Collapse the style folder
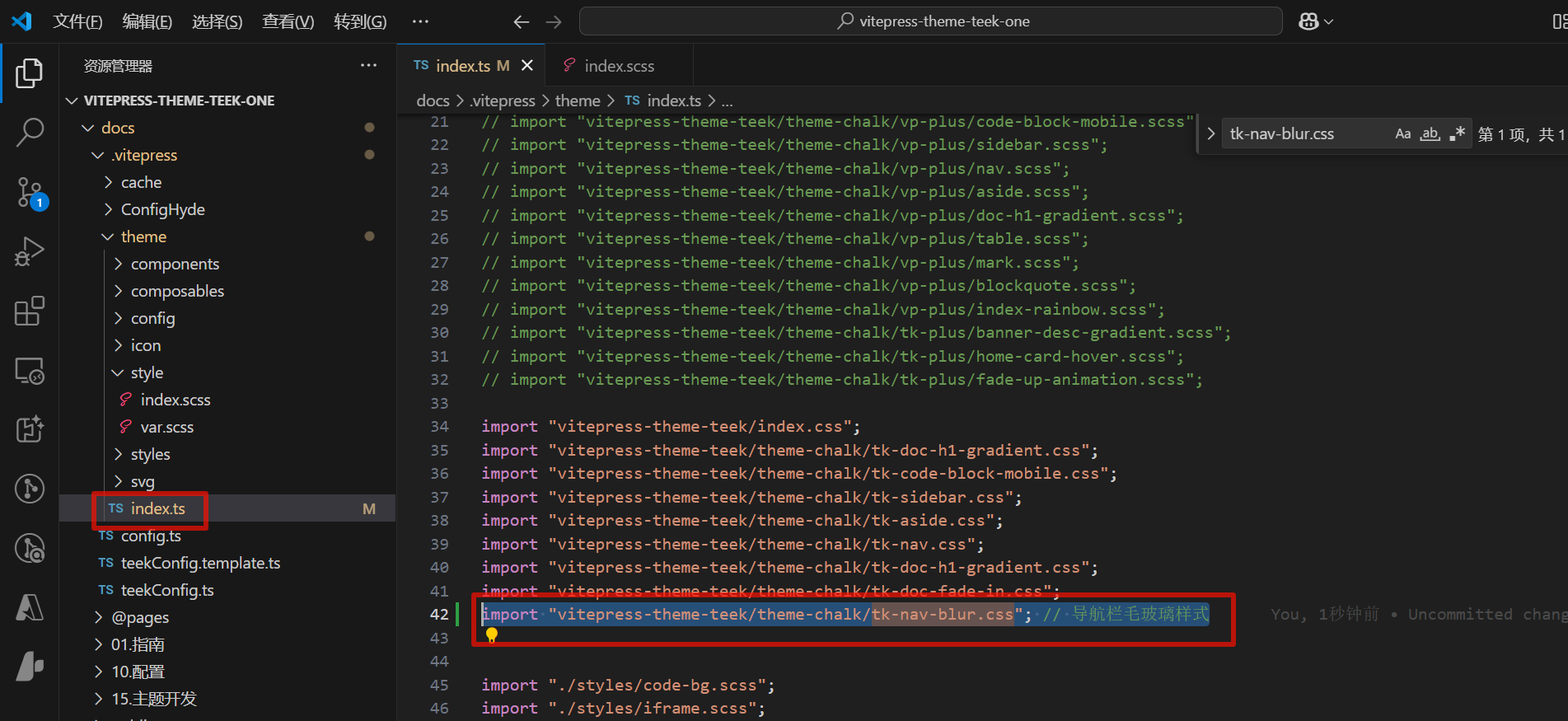This screenshot has width=1568, height=721. (x=147, y=372)
